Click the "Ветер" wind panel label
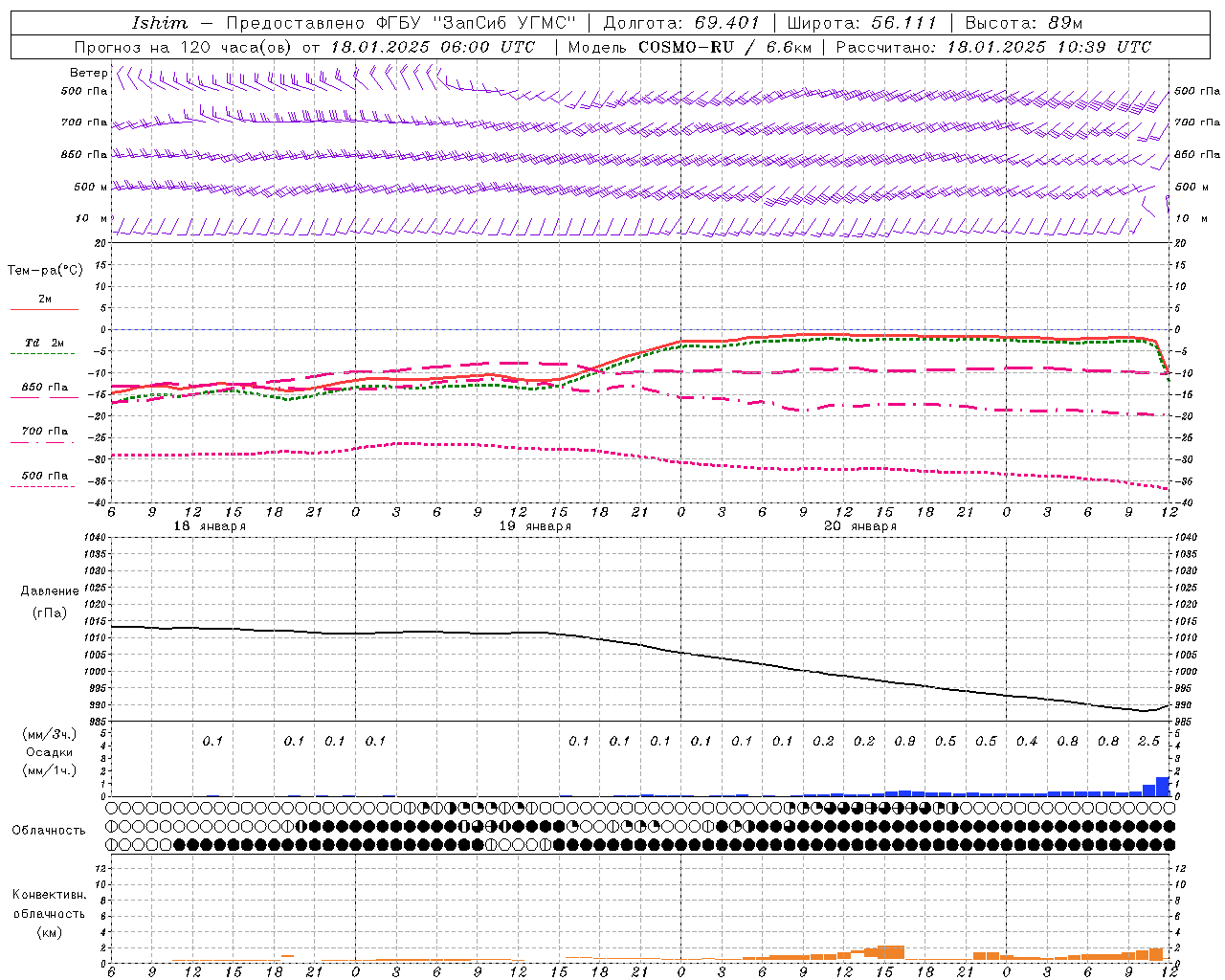 click(x=88, y=73)
